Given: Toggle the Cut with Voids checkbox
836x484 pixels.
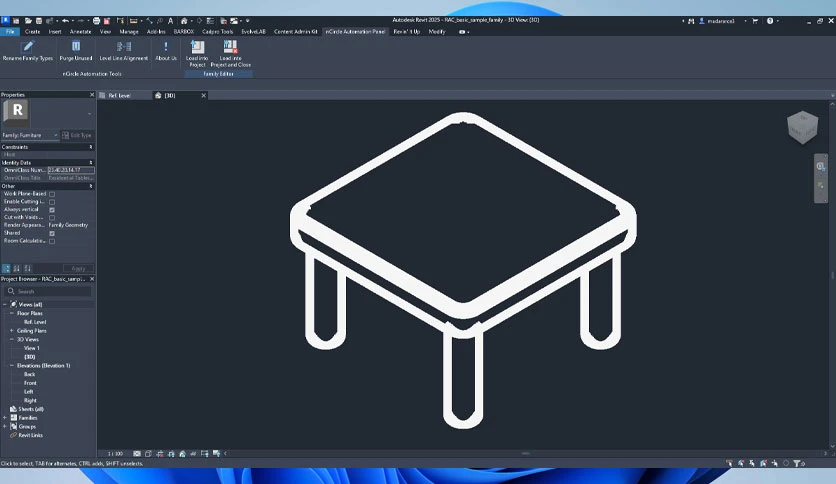Looking at the screenshot, I should 52,217.
